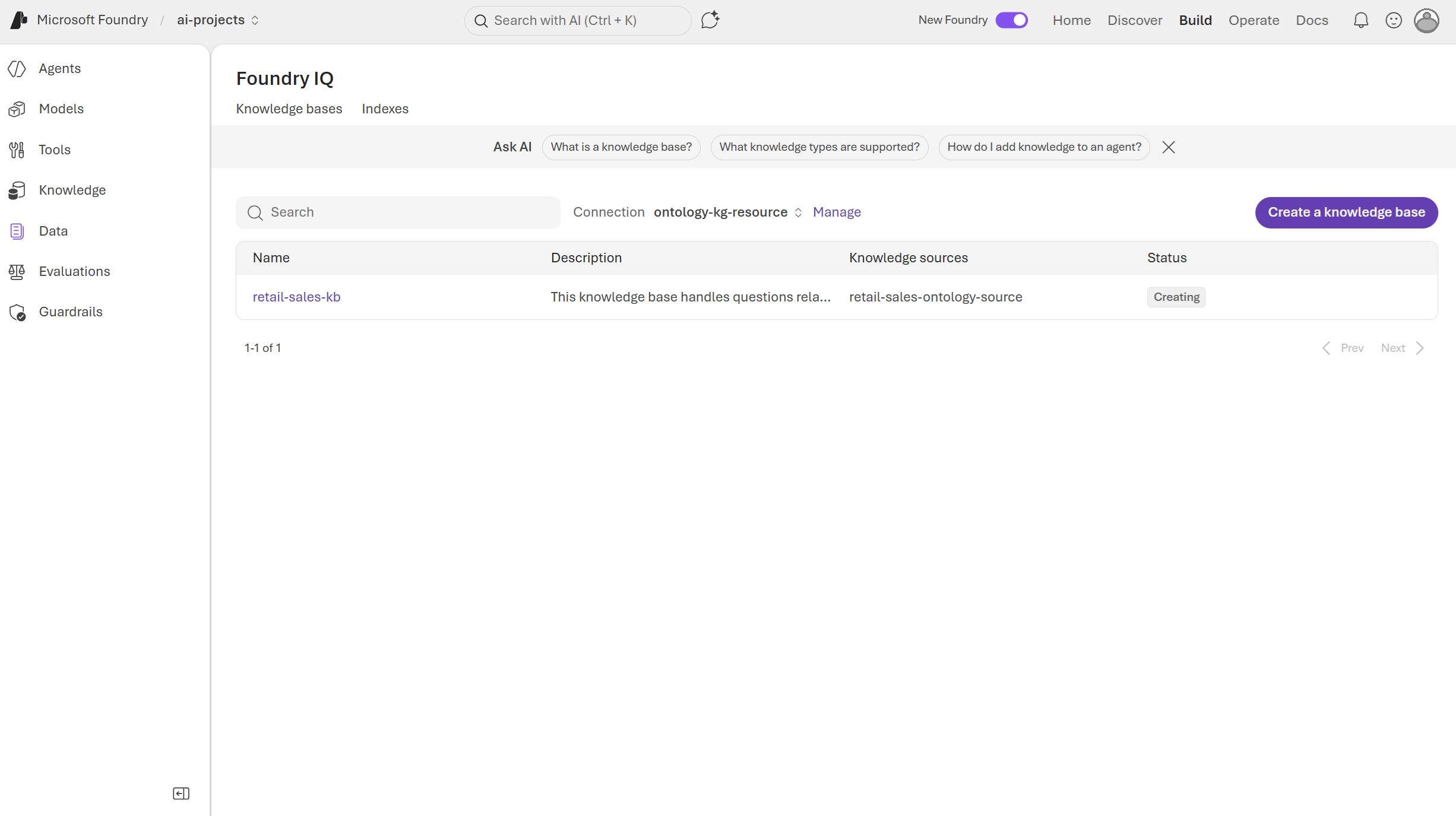Click the Microsoft Foundry breadcrumb text
Screen dimensions: 1456x816
(92, 20)
